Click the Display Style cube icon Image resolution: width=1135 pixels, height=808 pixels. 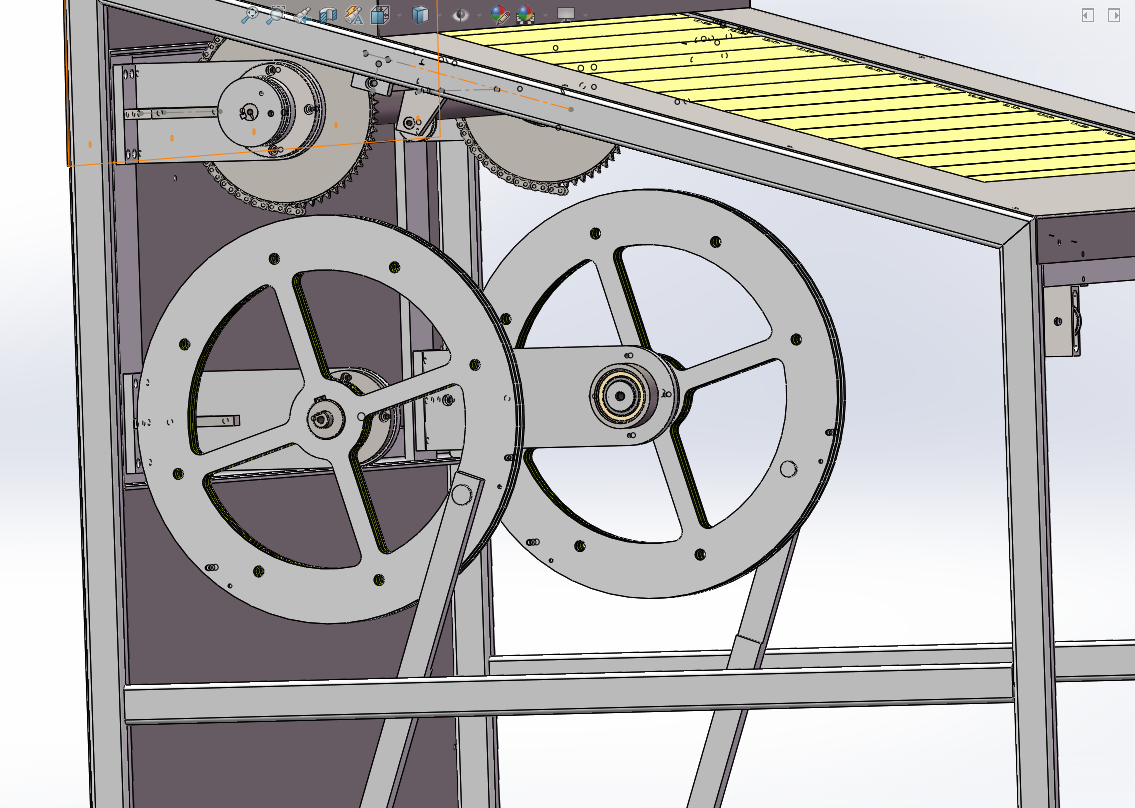(420, 15)
